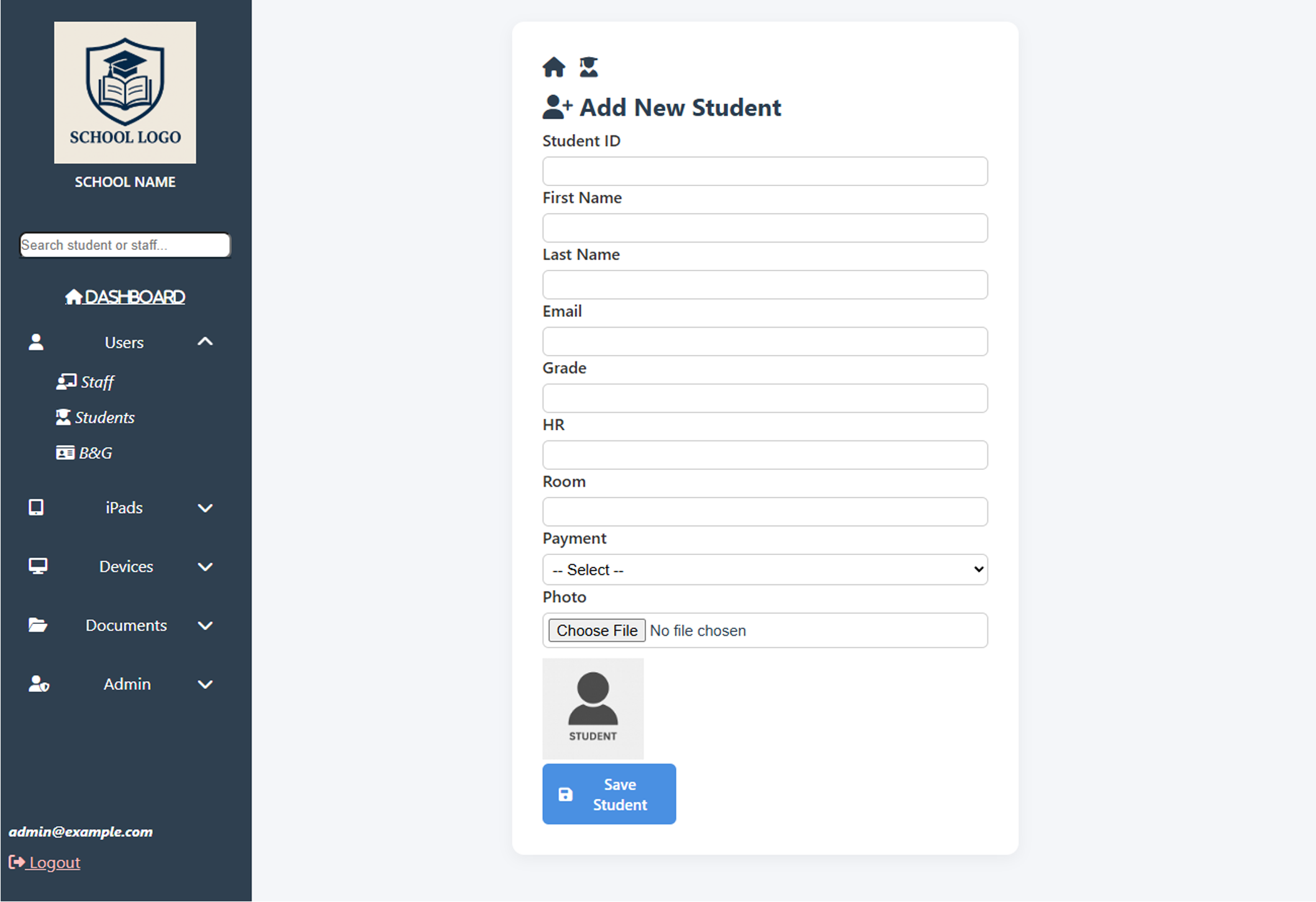Expand the Documents menu chevron
This screenshot has width=1316, height=902.
click(x=205, y=626)
